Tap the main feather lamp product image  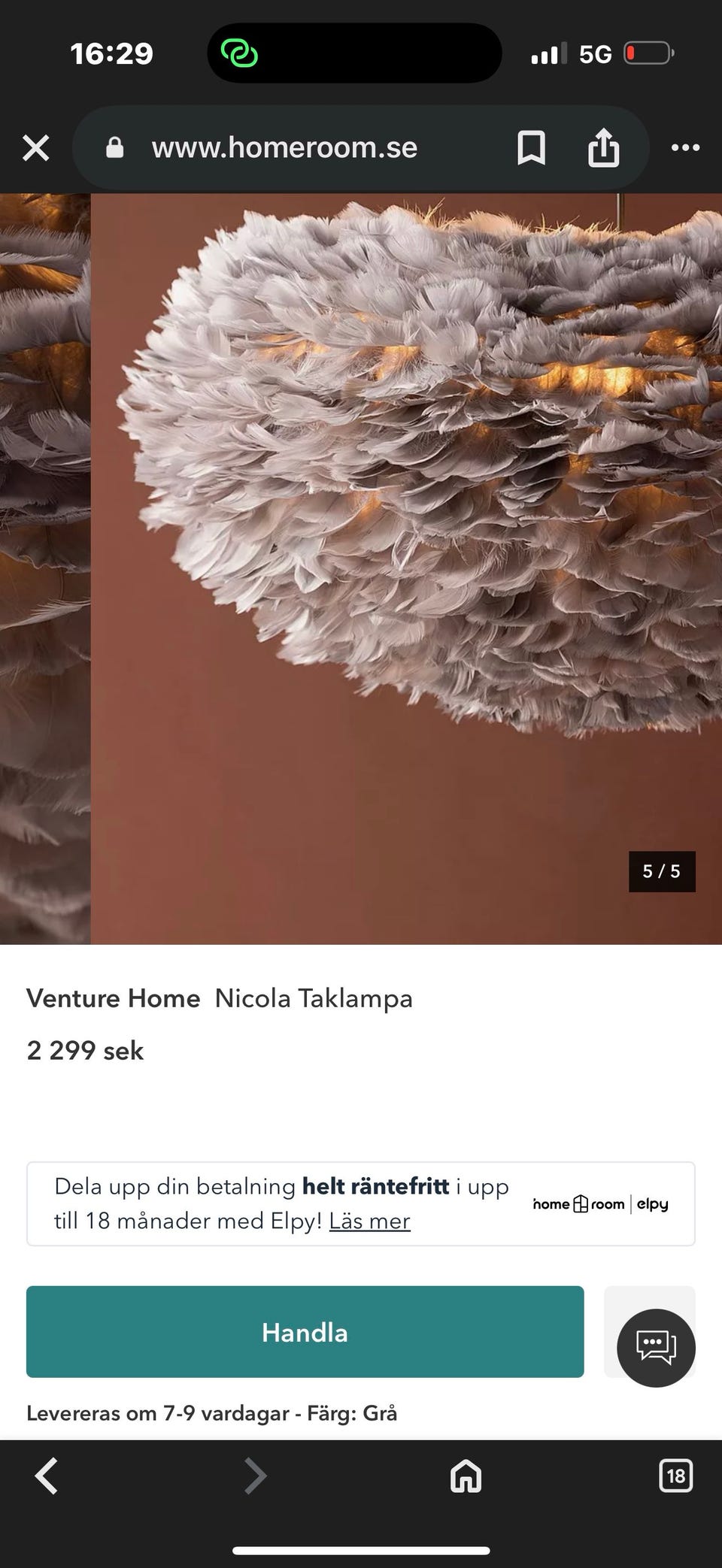[406, 568]
